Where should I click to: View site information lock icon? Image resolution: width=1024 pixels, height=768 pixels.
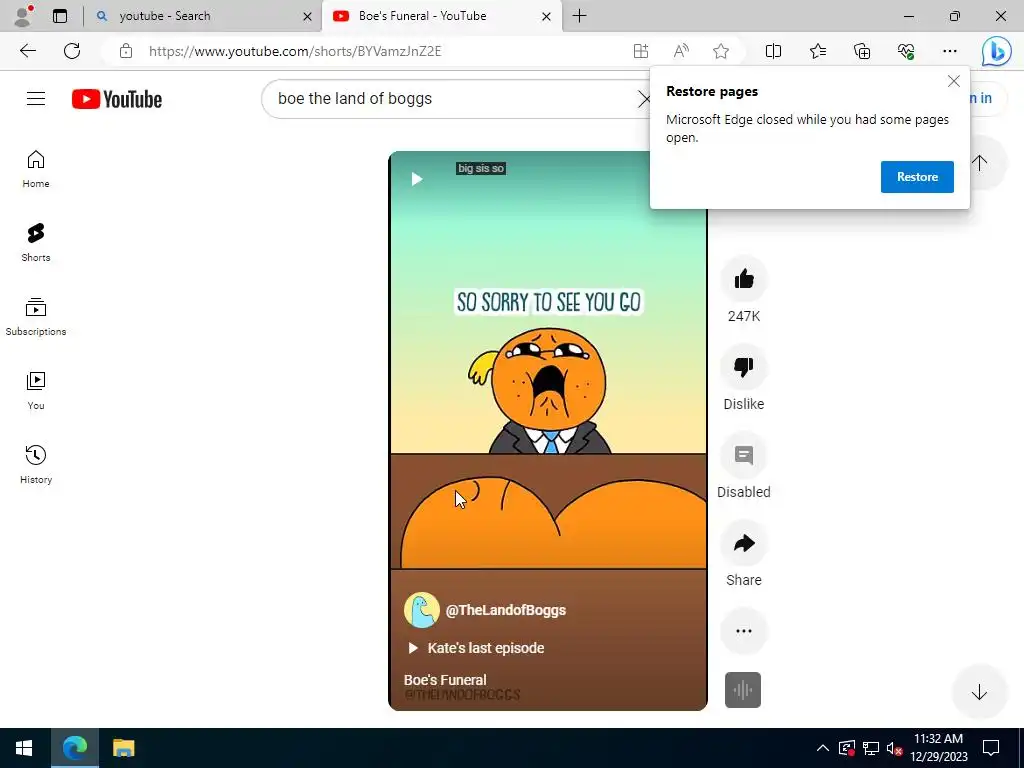126,51
